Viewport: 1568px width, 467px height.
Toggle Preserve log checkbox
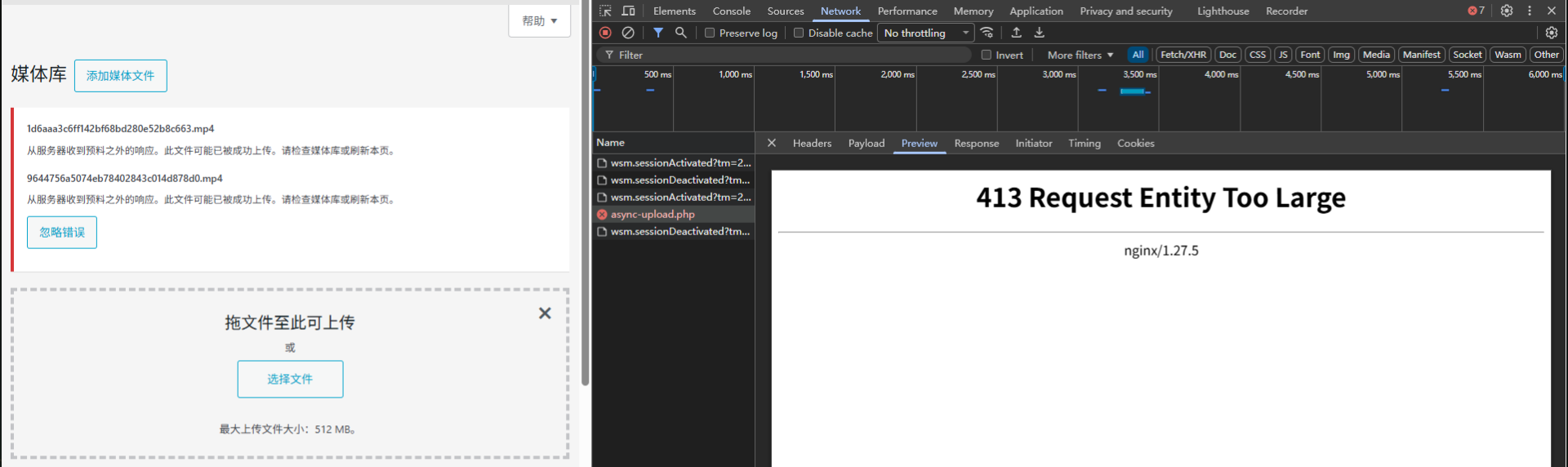click(x=710, y=33)
